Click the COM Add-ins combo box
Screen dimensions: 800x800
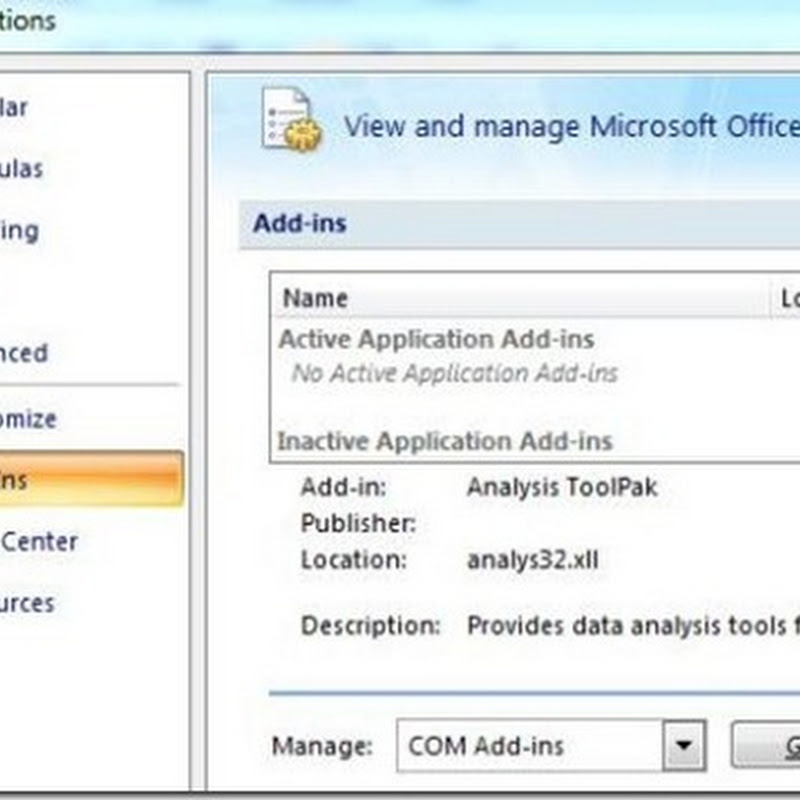(530, 746)
